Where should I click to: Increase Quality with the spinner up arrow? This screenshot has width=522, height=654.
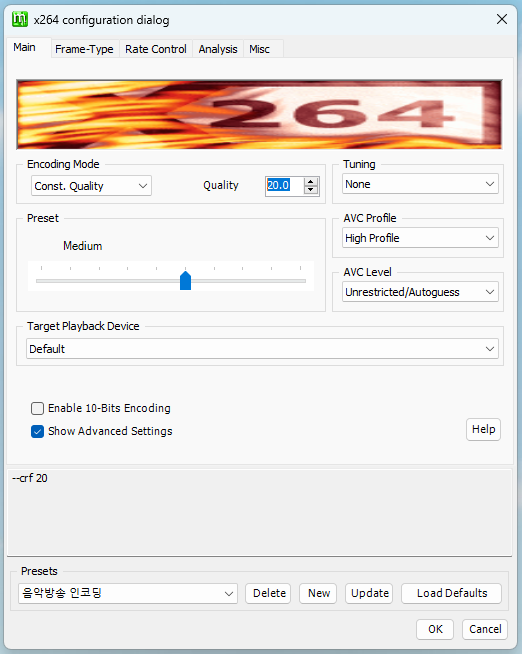point(311,181)
